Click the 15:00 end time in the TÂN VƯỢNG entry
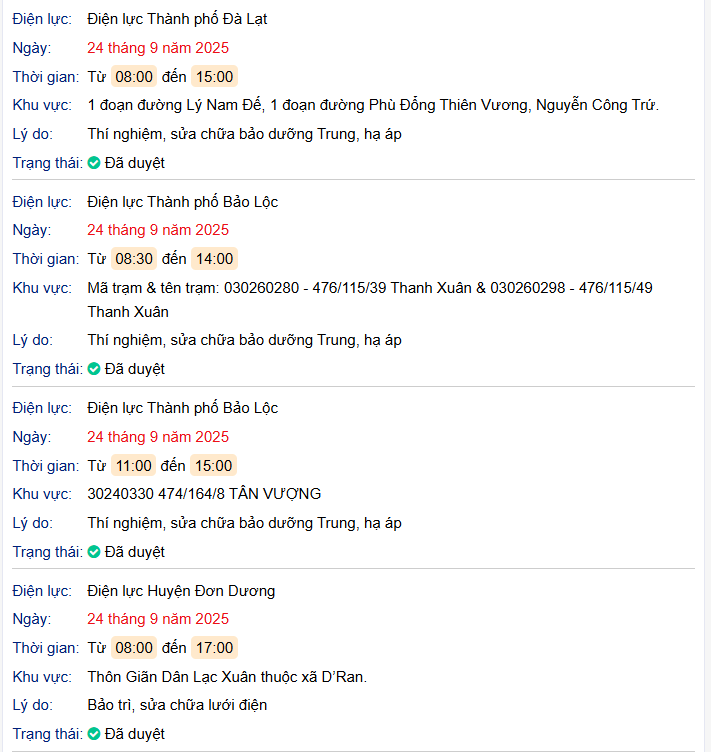The height and width of the screenshot is (752, 711). point(214,465)
